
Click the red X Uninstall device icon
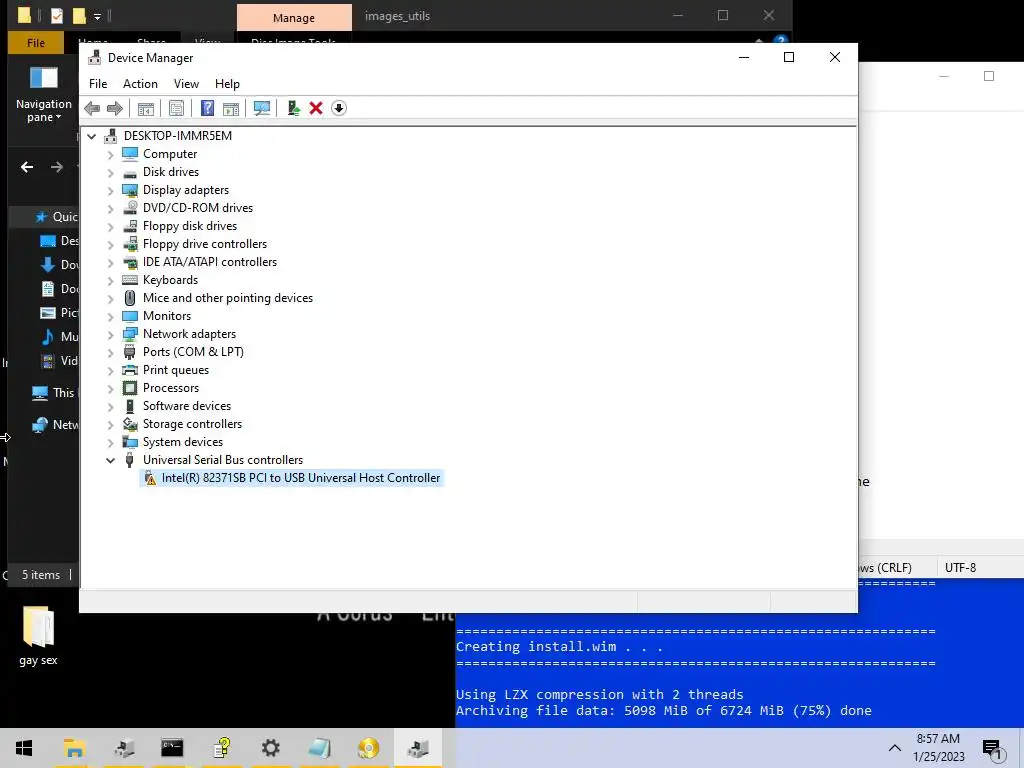[x=316, y=108]
